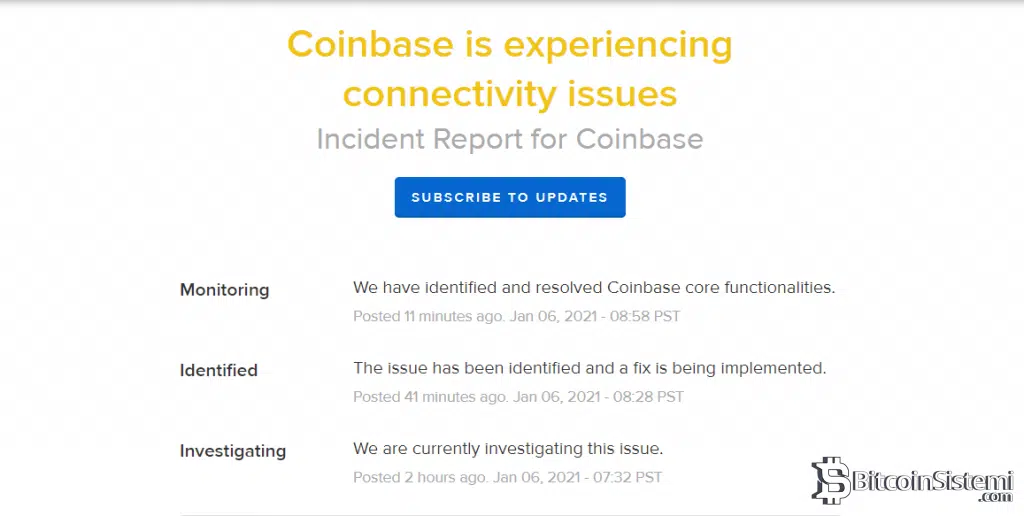This screenshot has width=1024, height=516.
Task: Click the 'Posted 41 minutes ago' timestamp
Action: (x=431, y=396)
